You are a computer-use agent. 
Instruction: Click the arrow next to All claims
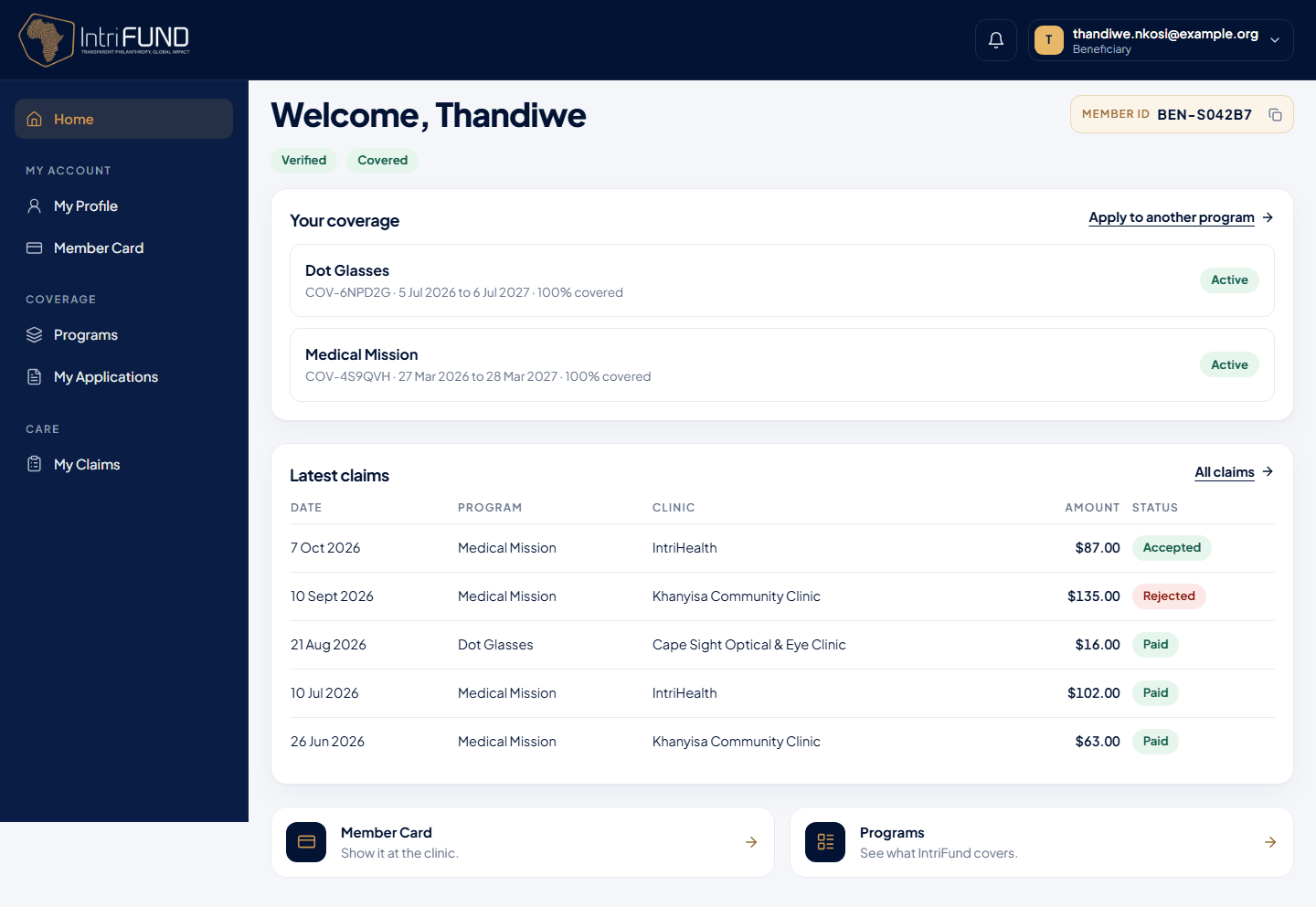(x=1268, y=471)
